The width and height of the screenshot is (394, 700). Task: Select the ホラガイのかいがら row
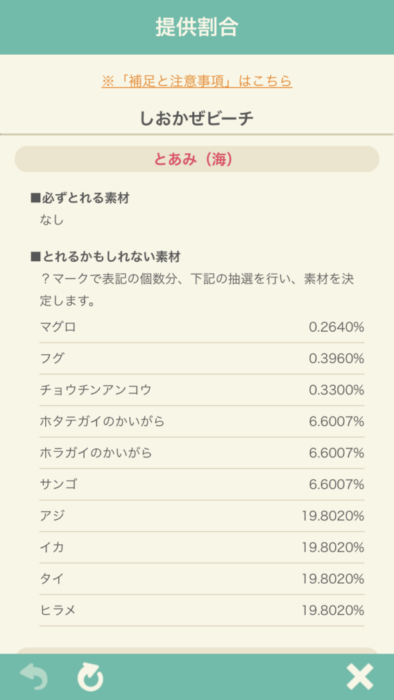tap(202, 453)
